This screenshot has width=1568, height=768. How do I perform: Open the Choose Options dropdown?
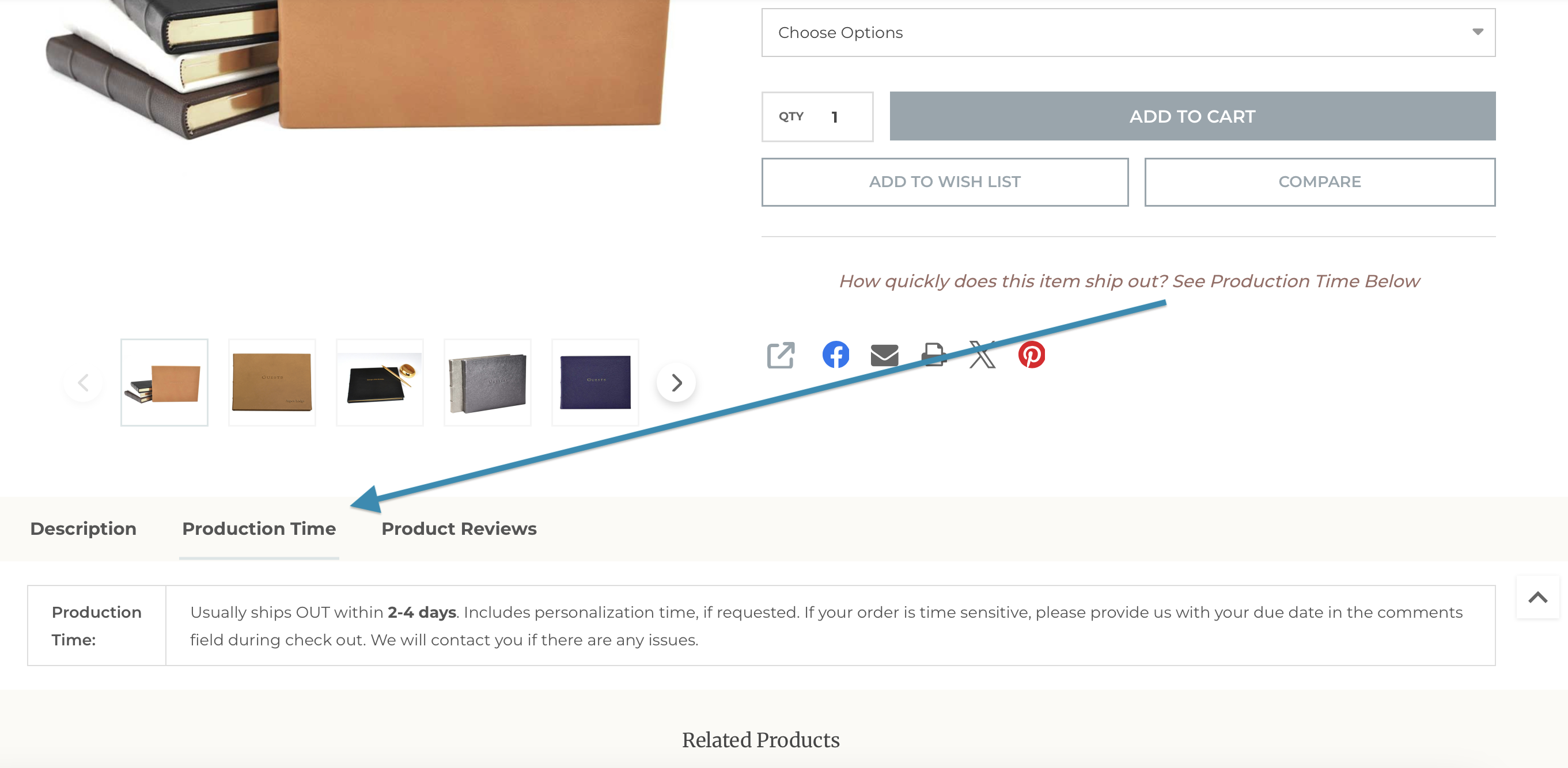1128,32
